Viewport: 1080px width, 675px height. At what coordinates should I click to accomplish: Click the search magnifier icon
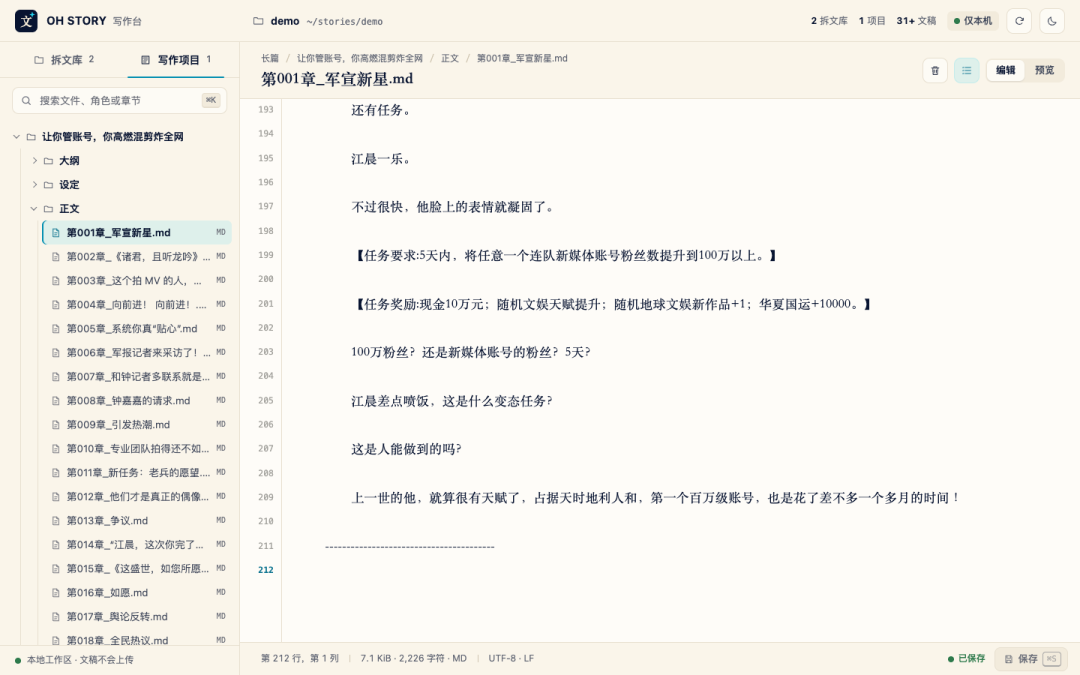click(x=26, y=101)
